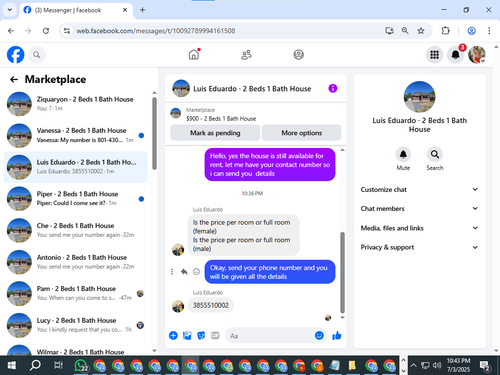Open the Chrome profile icon
This screenshot has height=375, width=500.
(471, 31)
